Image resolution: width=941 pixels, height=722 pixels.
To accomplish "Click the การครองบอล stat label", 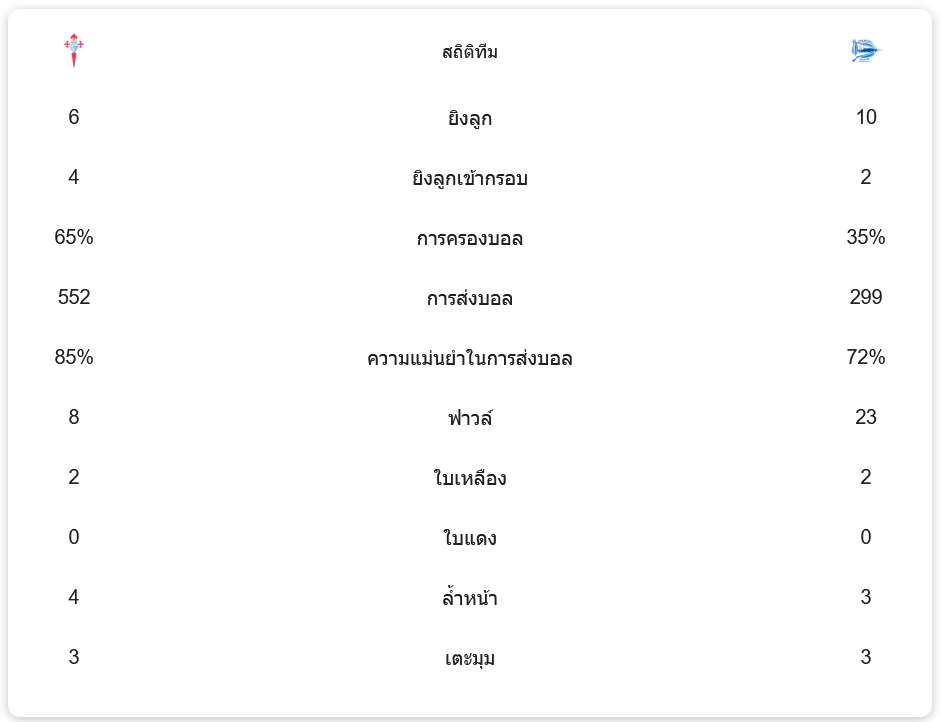I will pyautogui.click(x=470, y=239).
